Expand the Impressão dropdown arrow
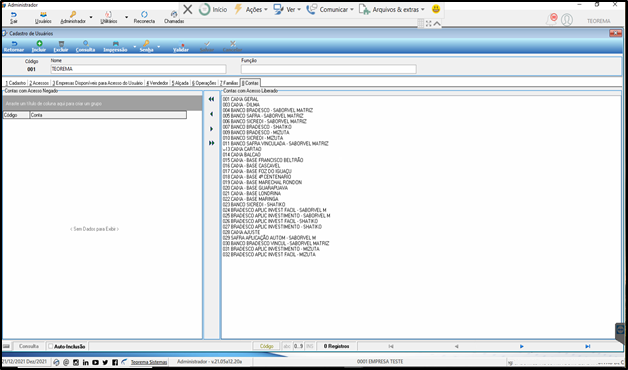This screenshot has width=628, height=370. (134, 46)
